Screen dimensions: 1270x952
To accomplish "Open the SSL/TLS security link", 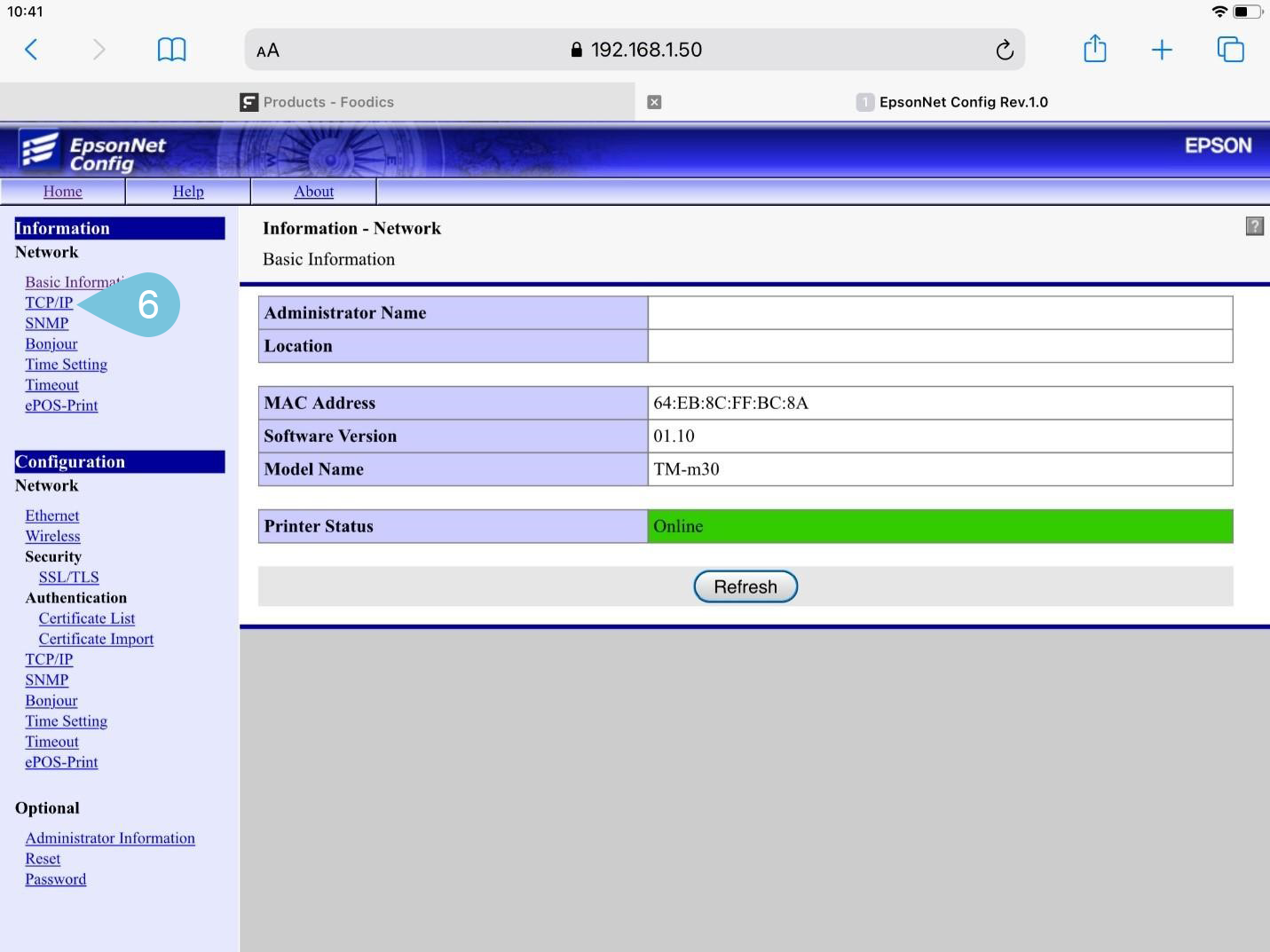I will pyautogui.click(x=68, y=578).
